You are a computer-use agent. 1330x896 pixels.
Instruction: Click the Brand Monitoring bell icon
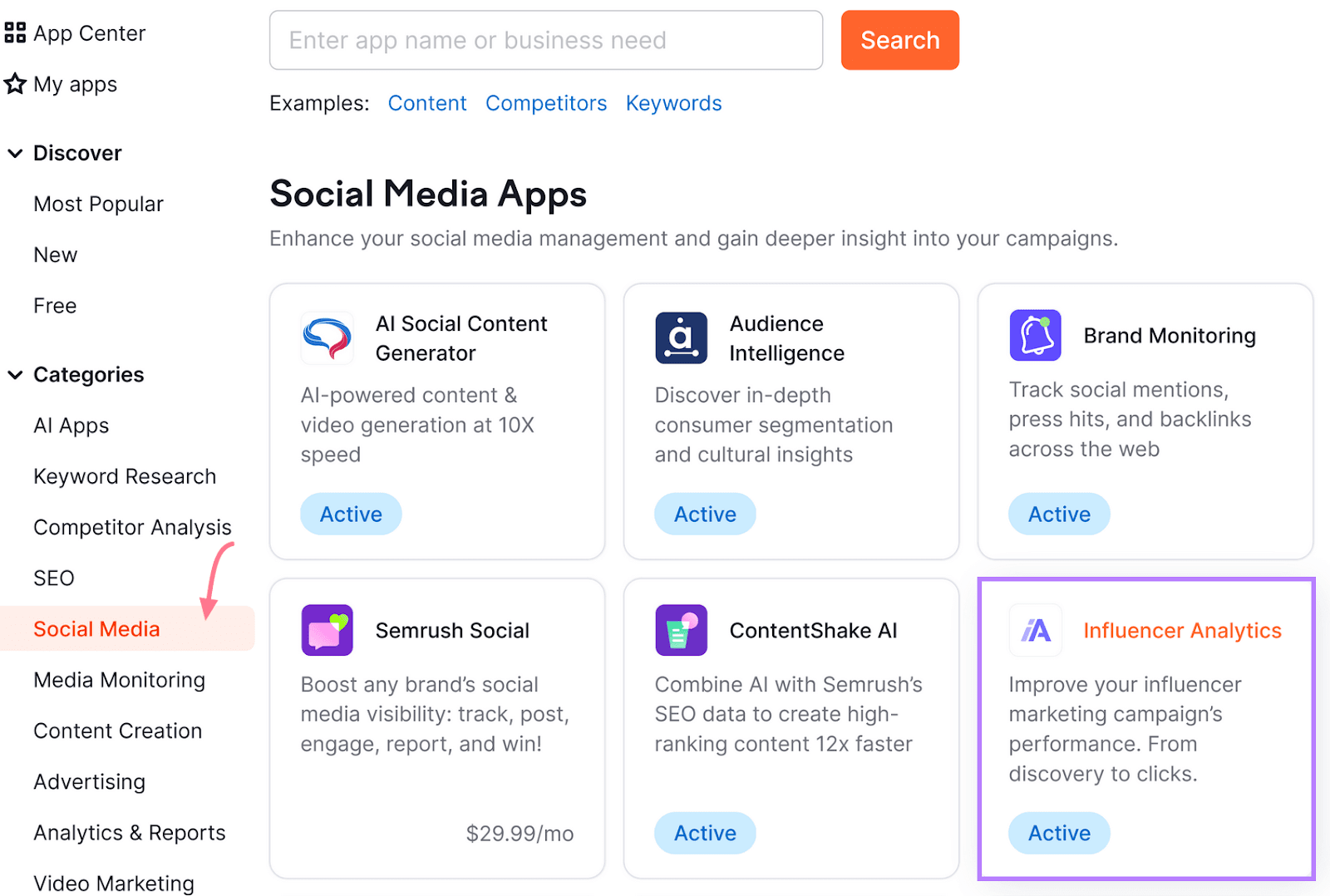tap(1035, 335)
